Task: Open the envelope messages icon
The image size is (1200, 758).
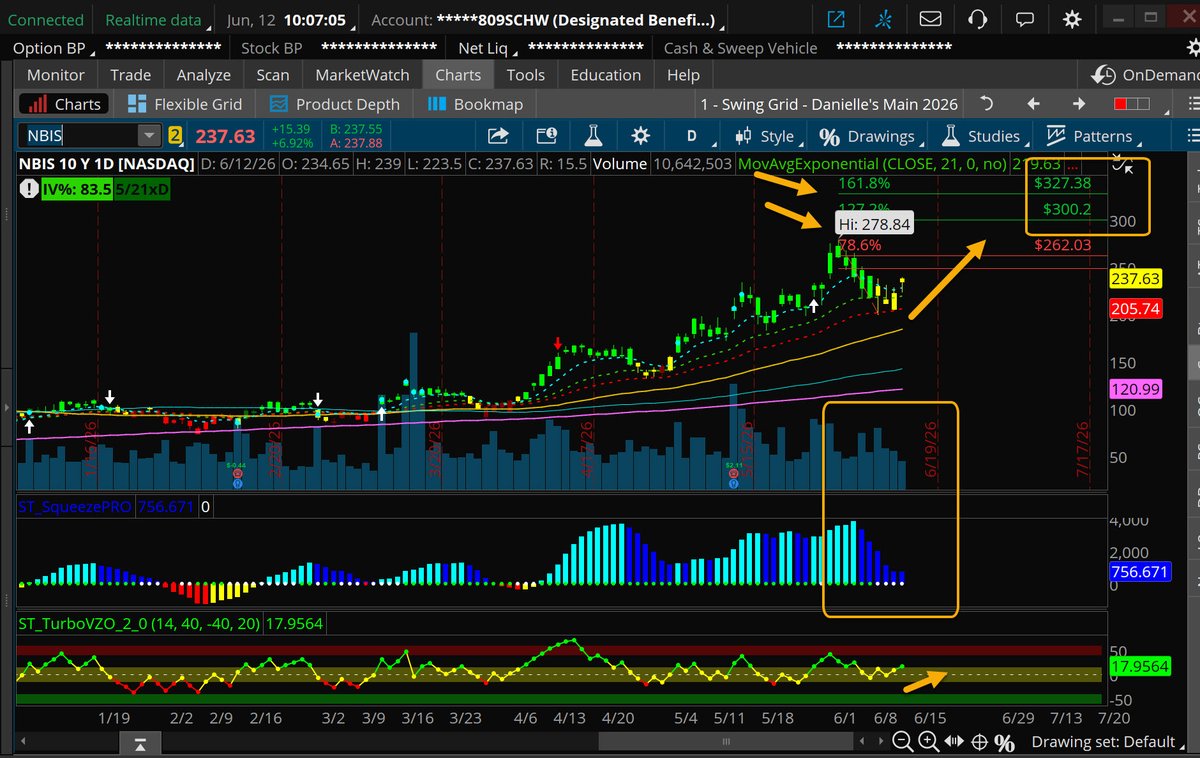Action: (931, 19)
